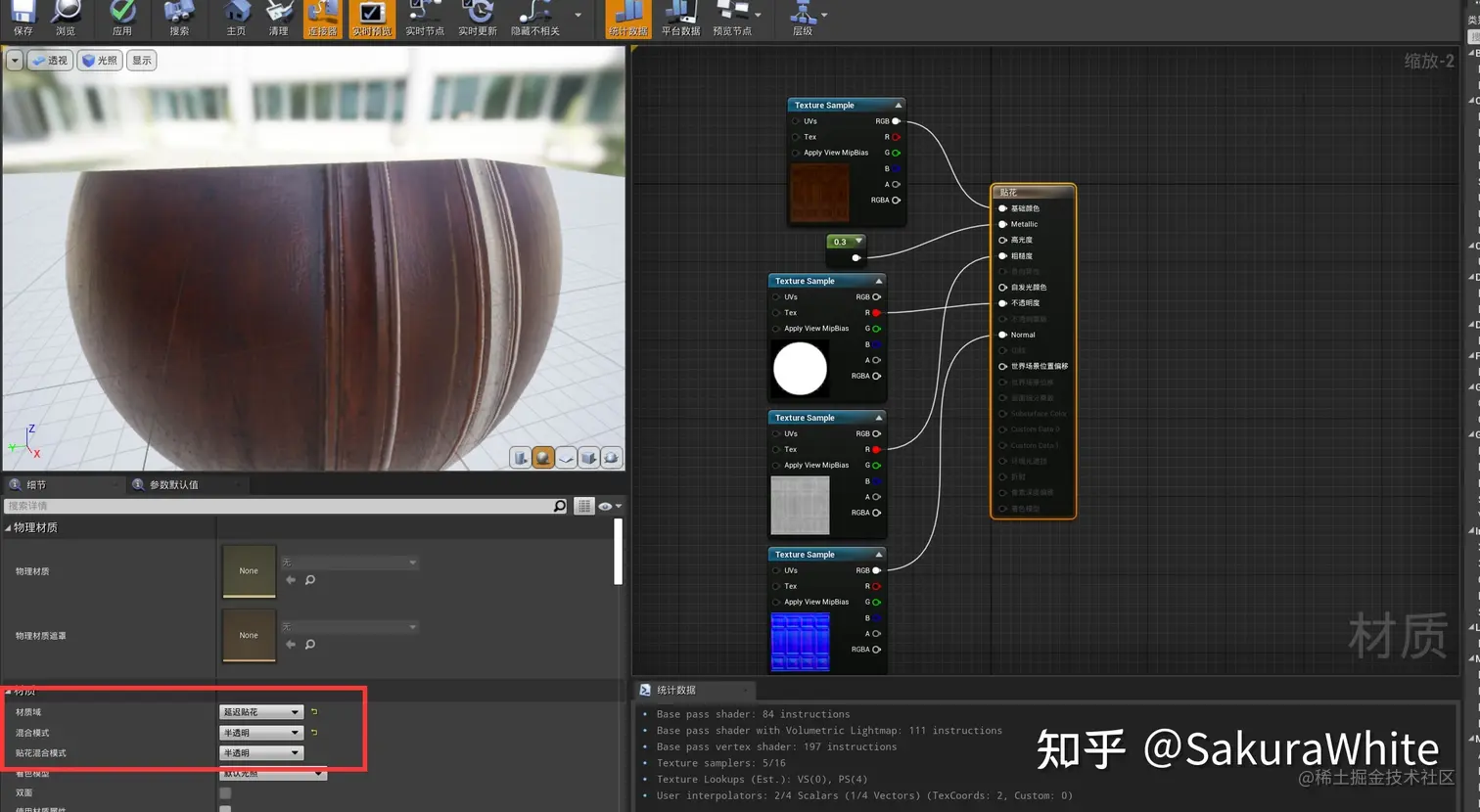
Task: Click the Lit (光照) viewport button
Action: pos(100,61)
